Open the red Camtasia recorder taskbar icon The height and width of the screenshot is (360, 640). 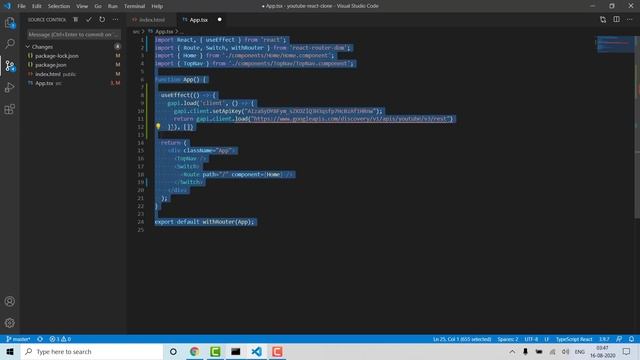point(277,351)
